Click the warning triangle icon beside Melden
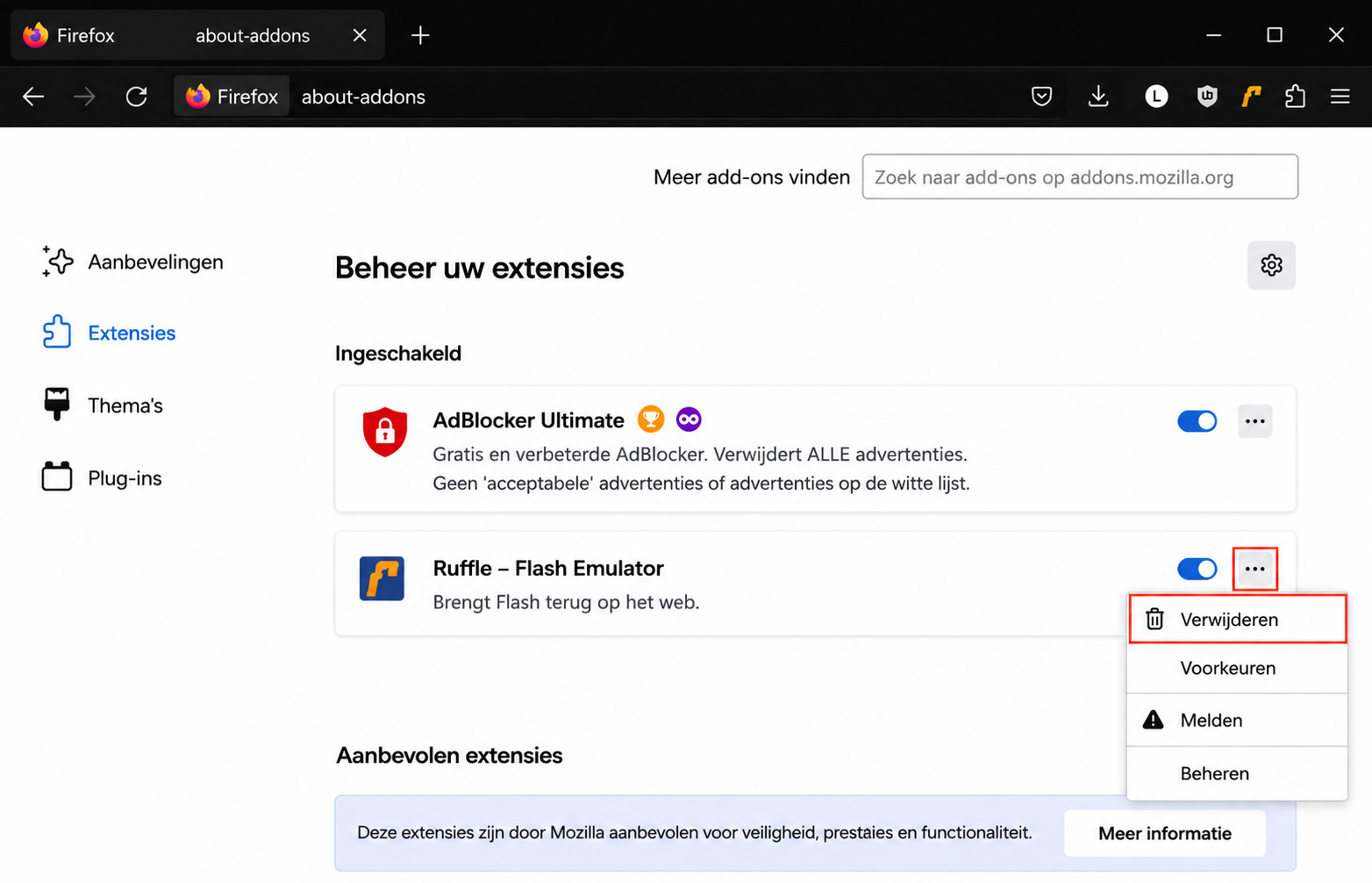Viewport: 1372px width, 883px height. click(1153, 720)
